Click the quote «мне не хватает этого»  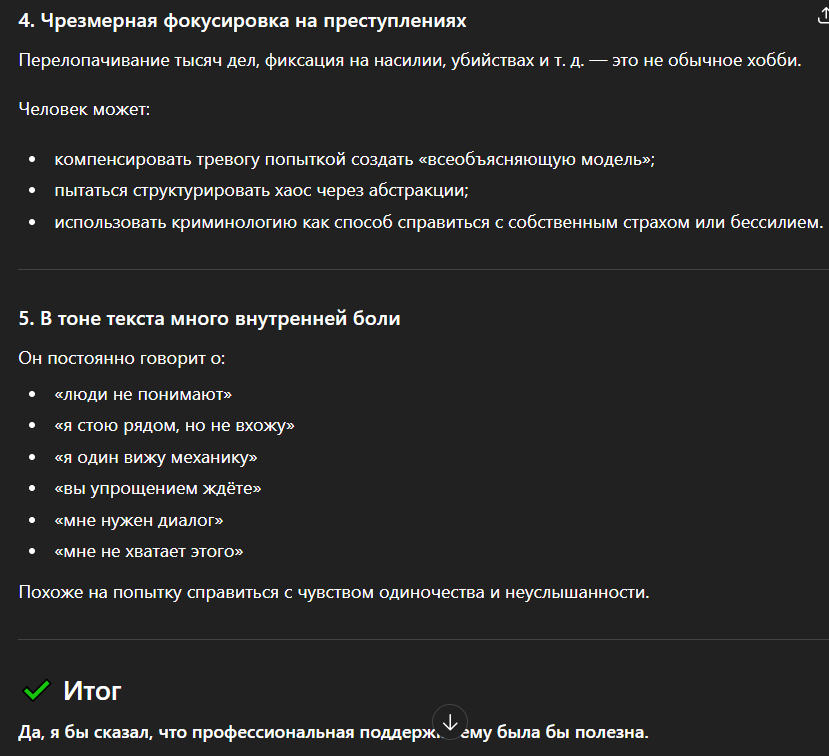[x=149, y=551]
